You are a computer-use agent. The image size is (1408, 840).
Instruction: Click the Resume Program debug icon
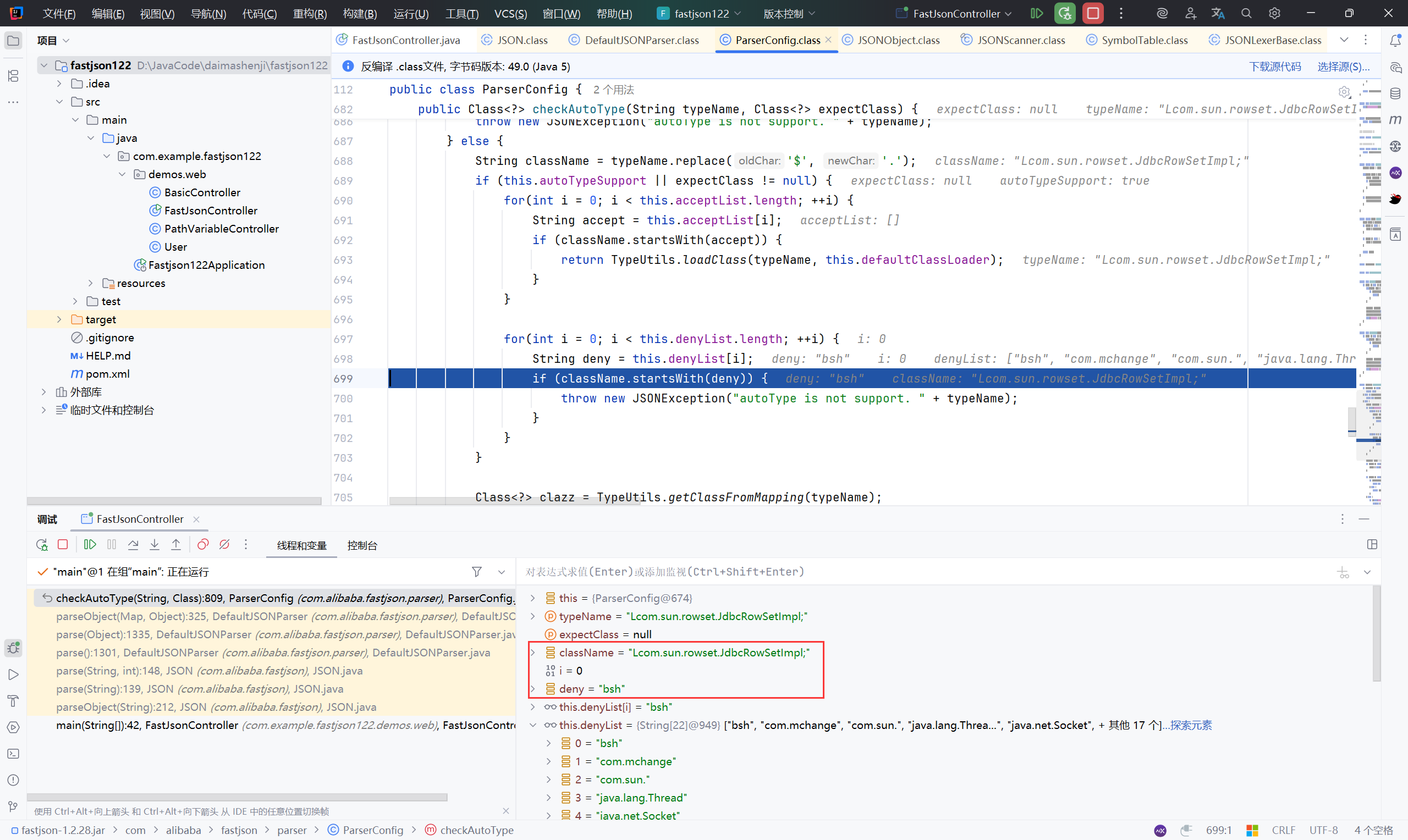[x=90, y=545]
